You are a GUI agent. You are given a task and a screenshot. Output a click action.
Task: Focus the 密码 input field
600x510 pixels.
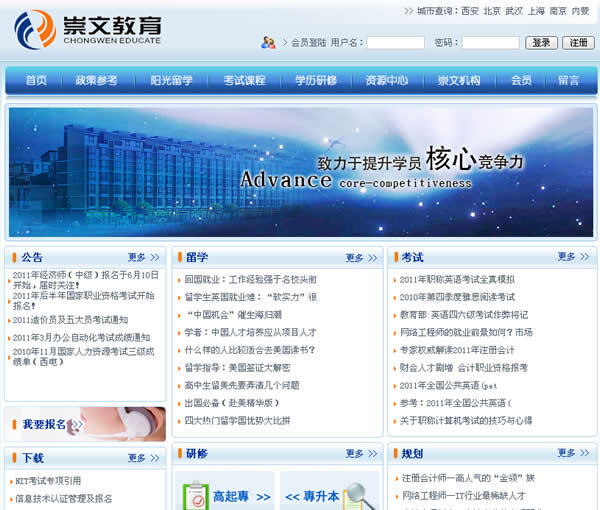coord(490,43)
